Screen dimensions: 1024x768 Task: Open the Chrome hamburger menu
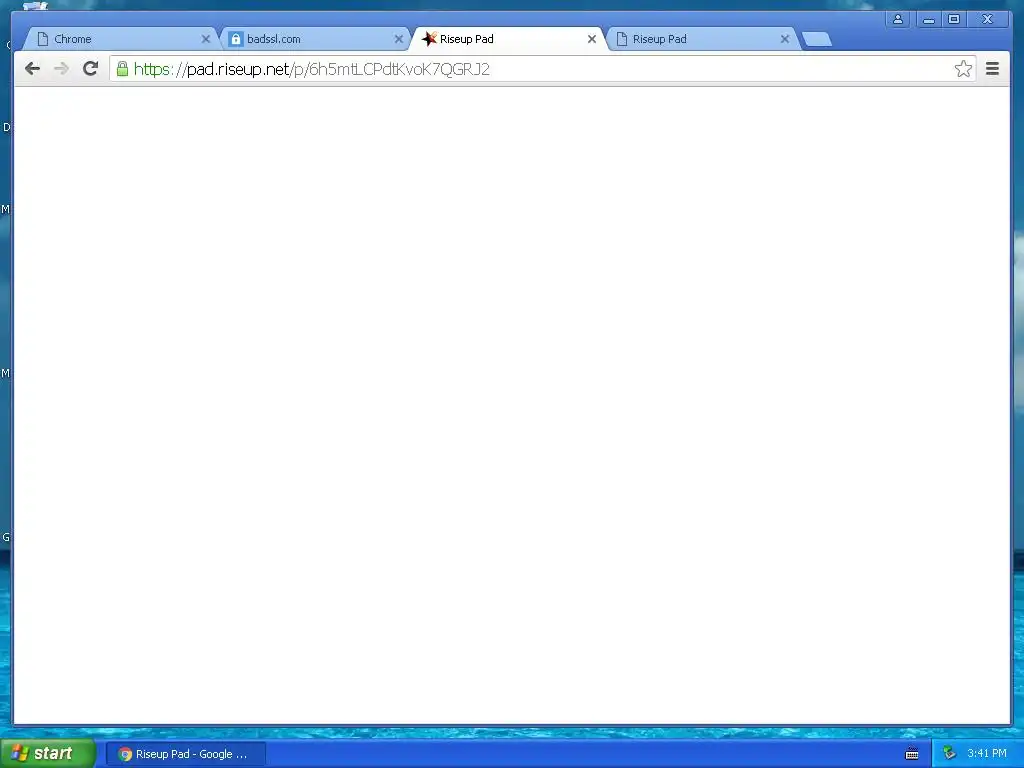pyautogui.click(x=992, y=69)
